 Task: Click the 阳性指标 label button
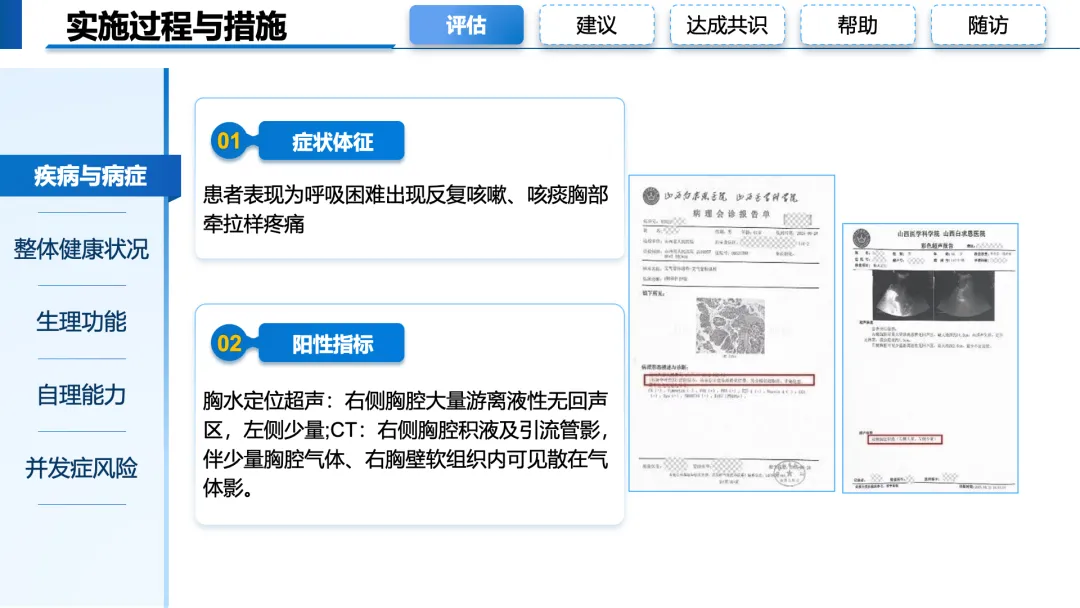point(332,343)
